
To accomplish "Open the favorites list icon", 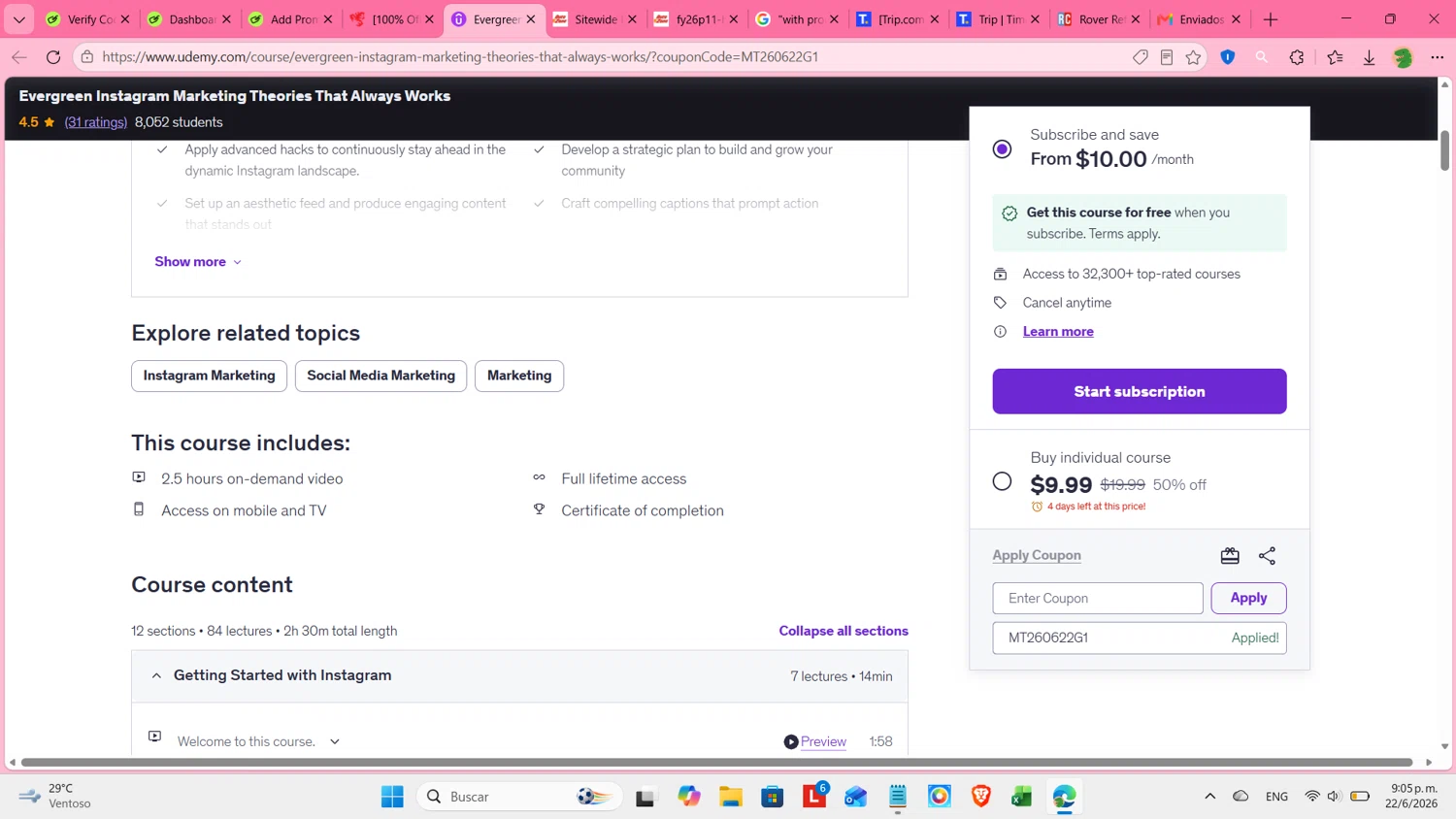I will point(1336,57).
